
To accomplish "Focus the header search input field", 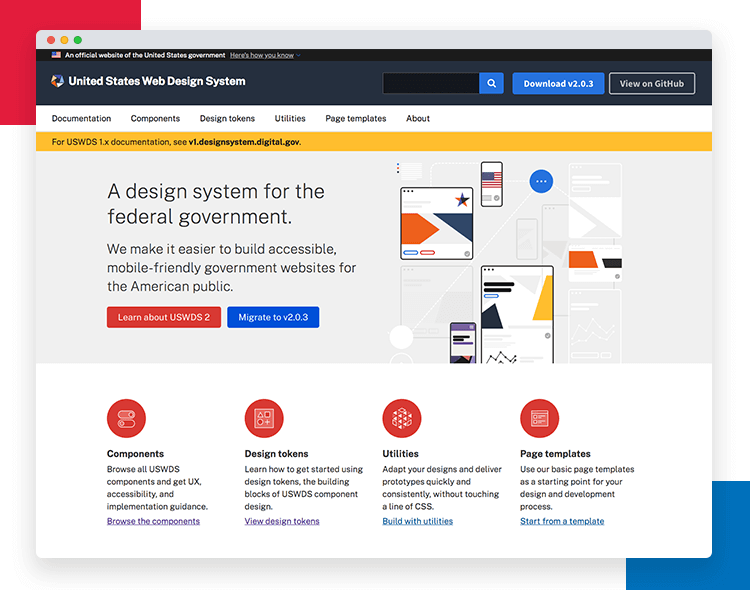I will pyautogui.click(x=431, y=83).
